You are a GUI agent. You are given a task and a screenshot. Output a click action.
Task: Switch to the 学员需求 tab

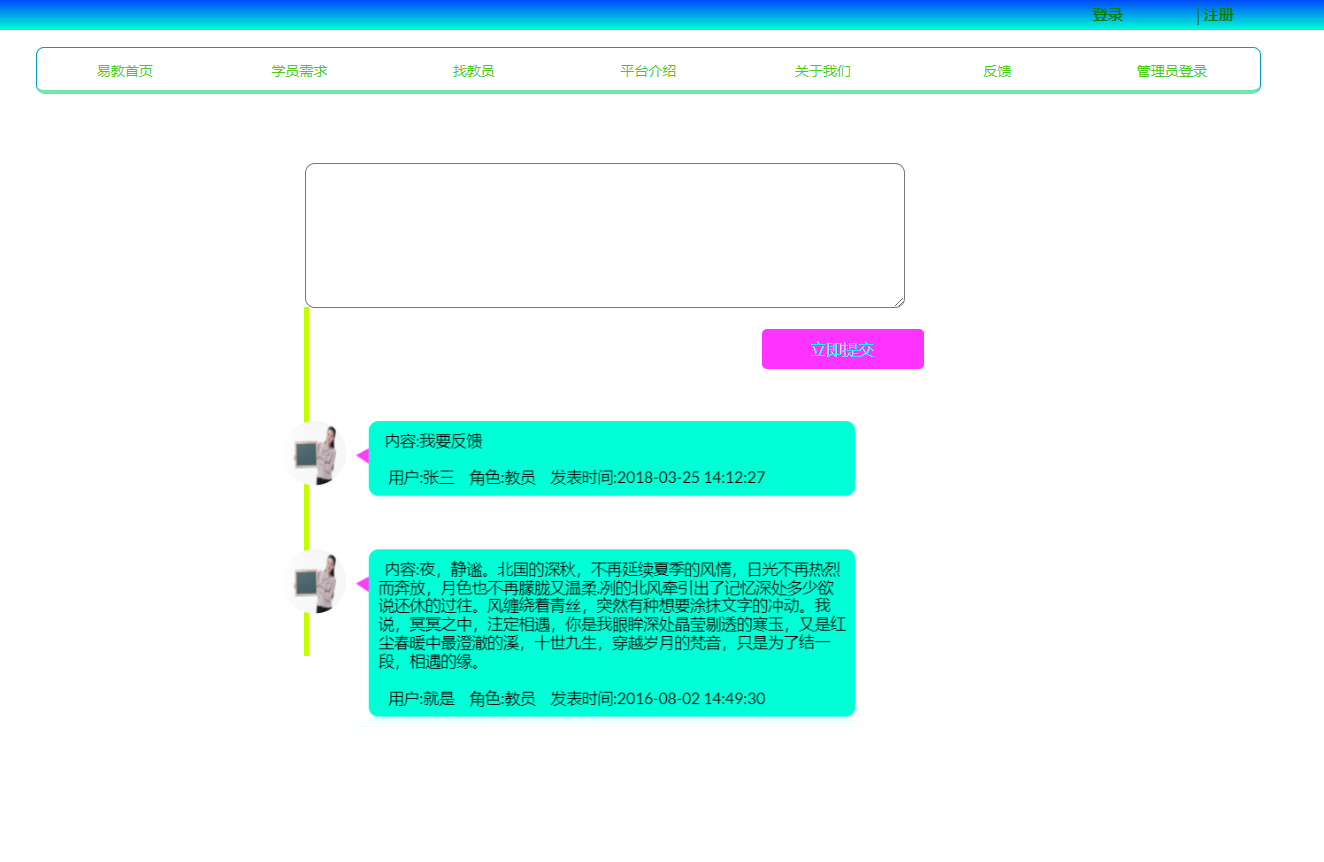(x=299, y=70)
